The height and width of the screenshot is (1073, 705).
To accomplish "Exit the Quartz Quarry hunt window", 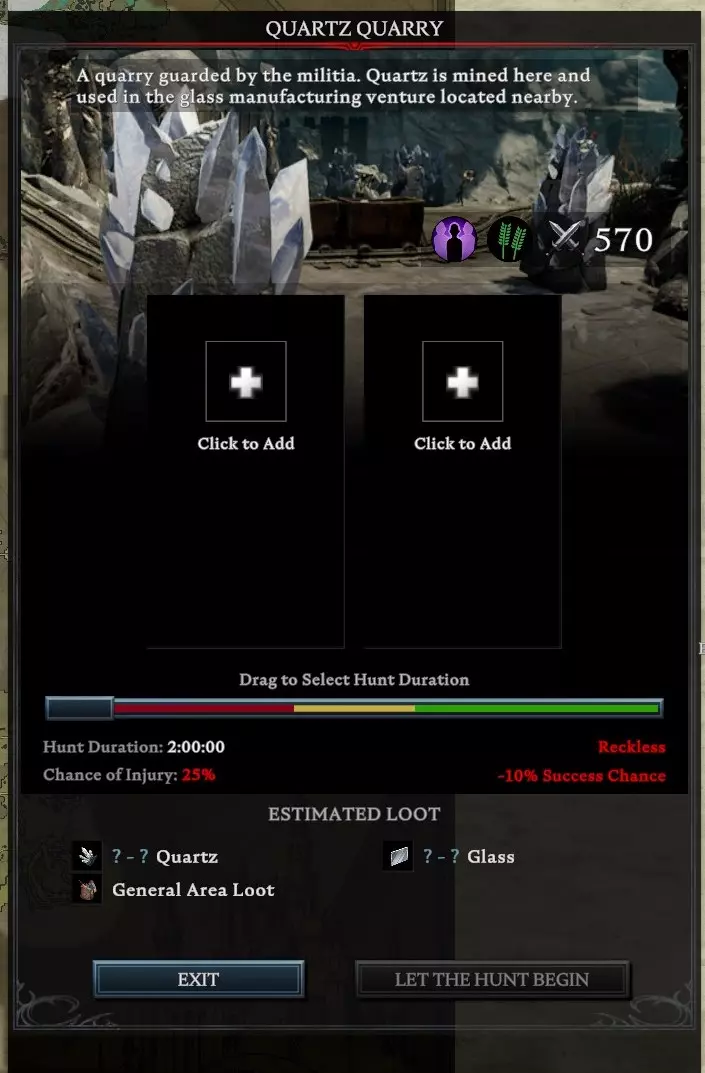I will click(x=198, y=979).
